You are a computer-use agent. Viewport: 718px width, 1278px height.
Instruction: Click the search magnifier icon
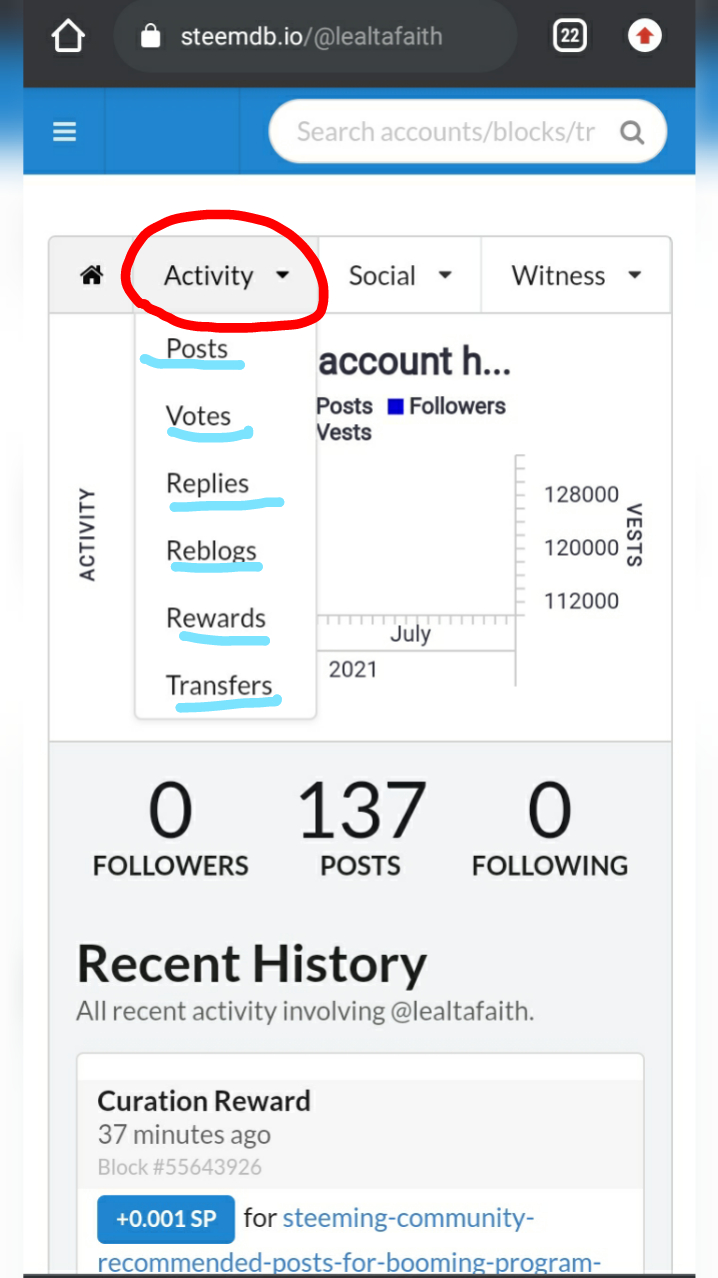pos(632,132)
